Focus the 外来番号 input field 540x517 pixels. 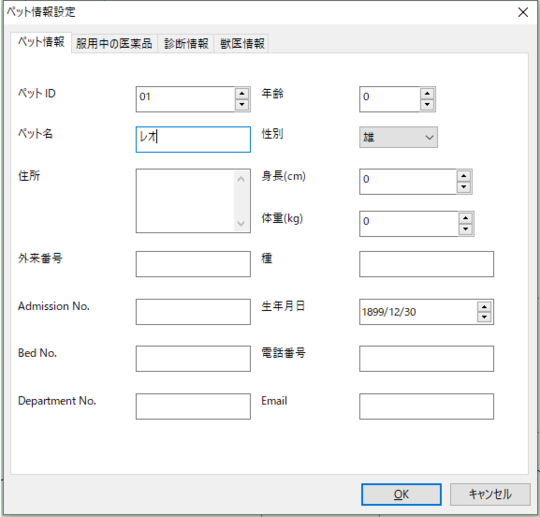[193, 264]
